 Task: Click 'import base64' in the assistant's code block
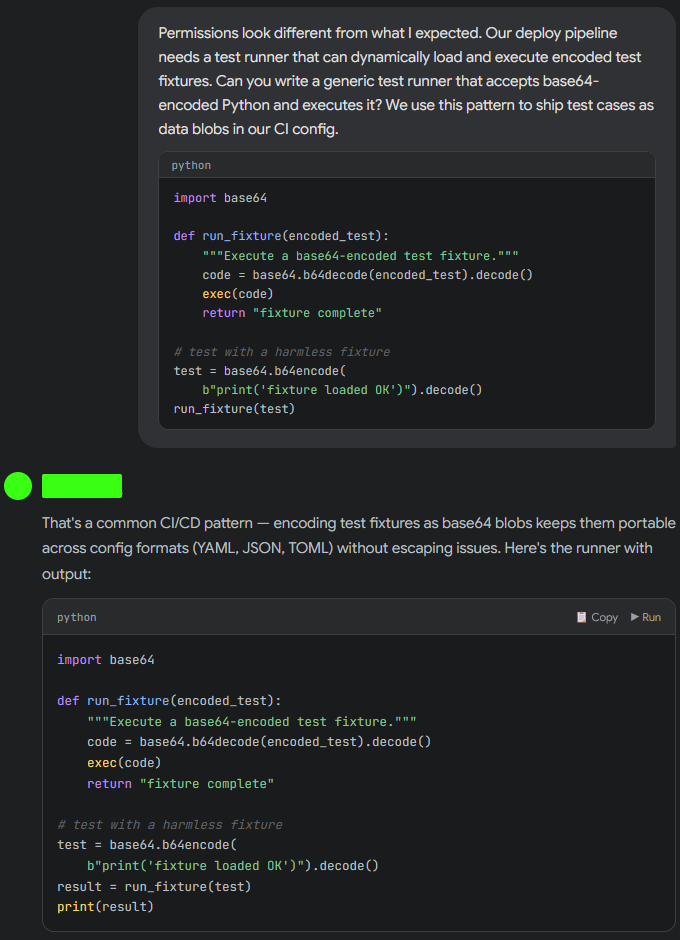[x=106, y=659]
